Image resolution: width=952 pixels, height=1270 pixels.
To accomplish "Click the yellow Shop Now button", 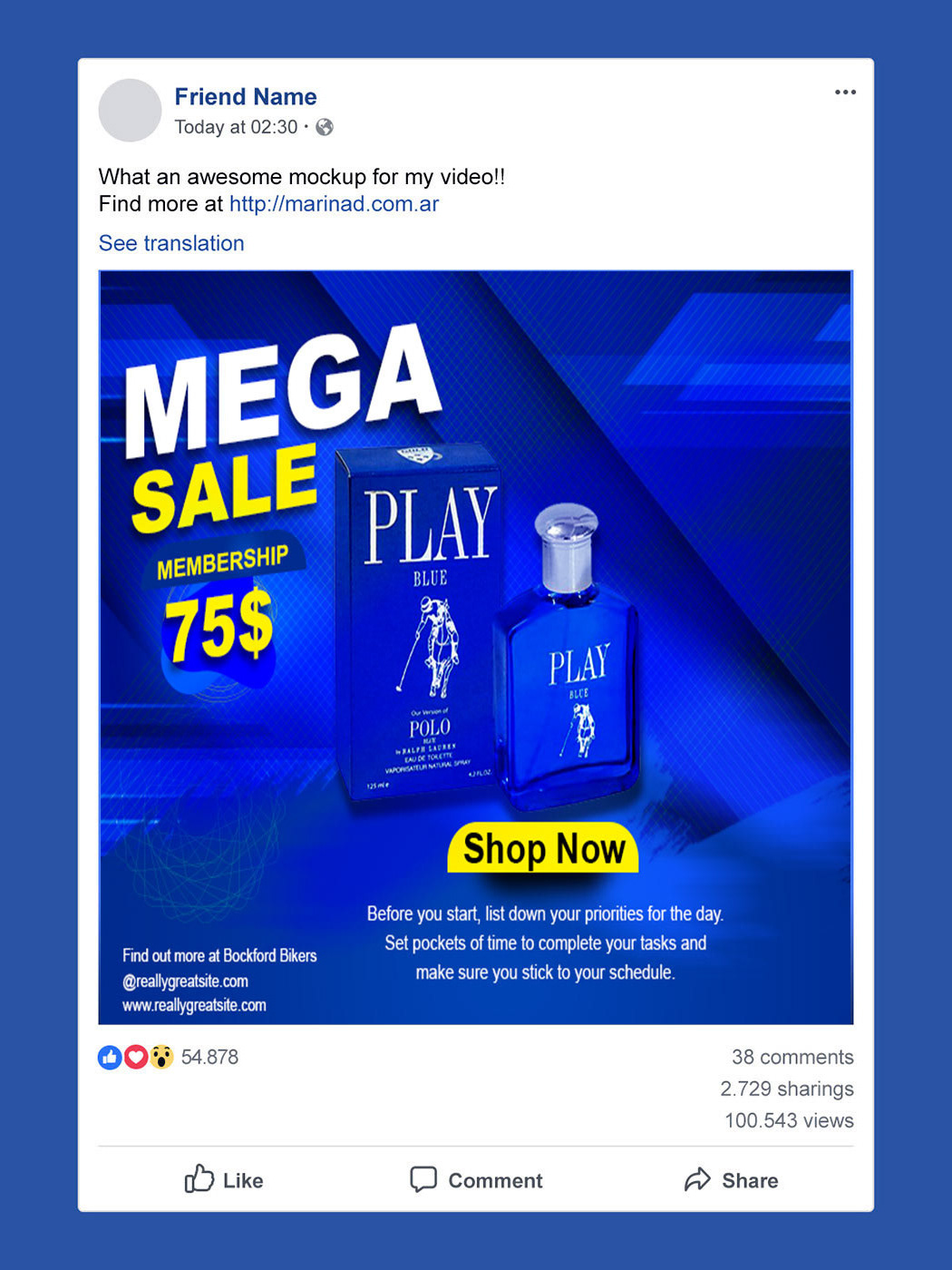I will click(x=543, y=848).
